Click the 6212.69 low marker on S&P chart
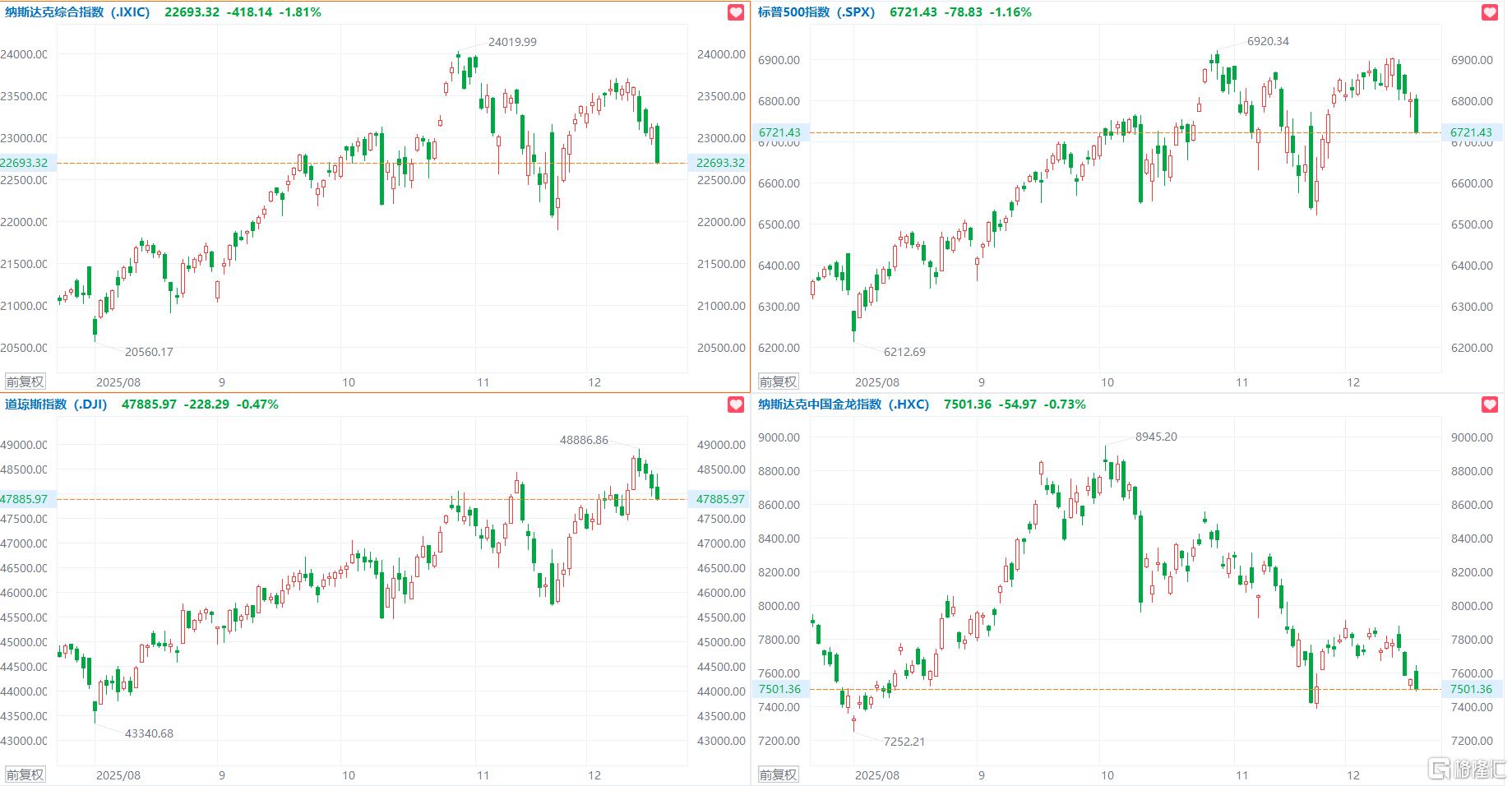 tap(904, 352)
